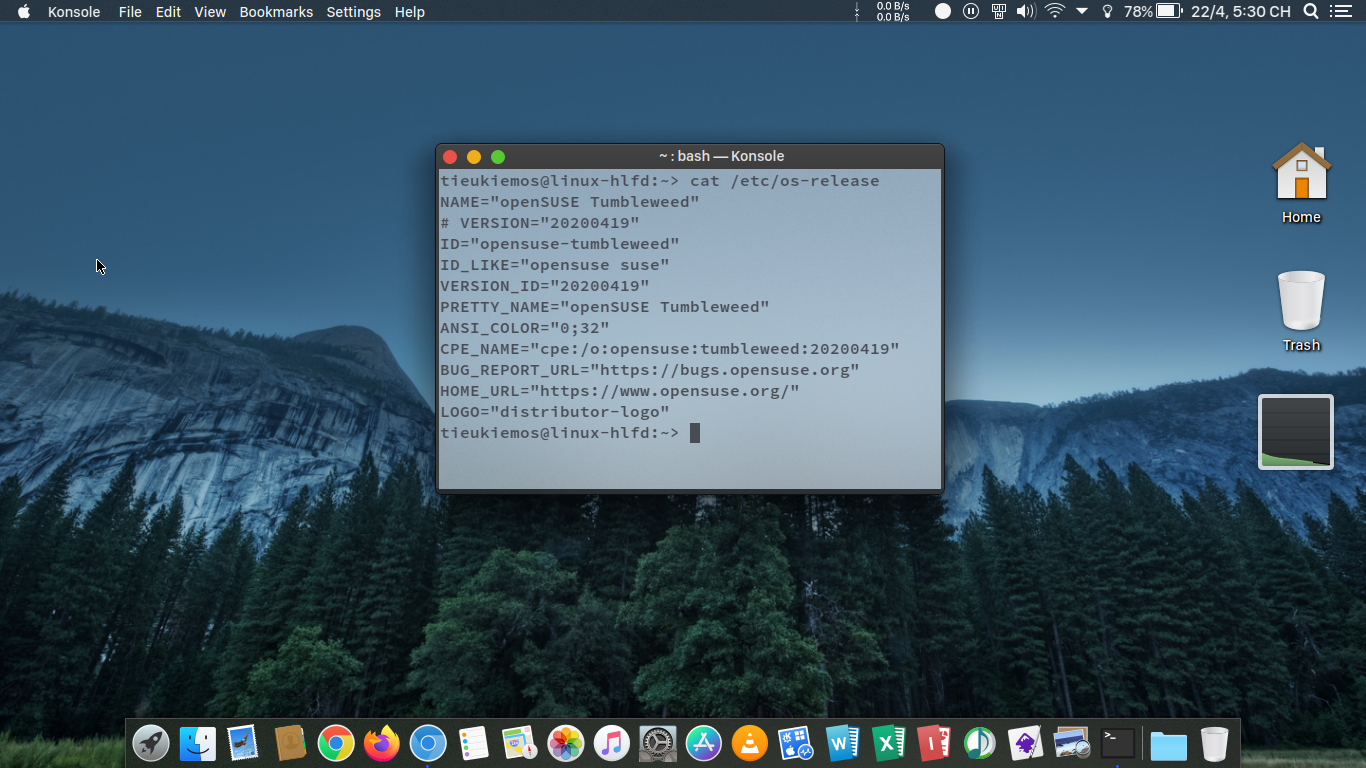Launch Firefox from the dock
Screen dimensions: 1366x768
tap(382, 743)
